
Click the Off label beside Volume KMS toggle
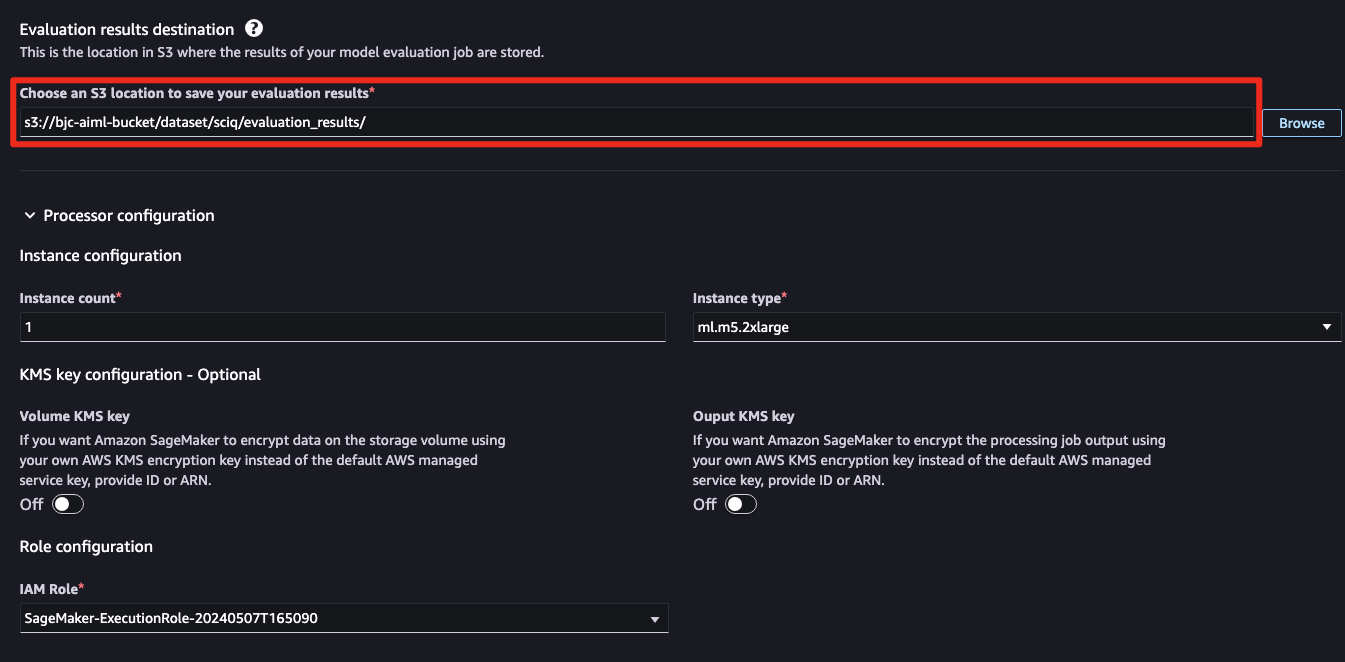pos(32,505)
